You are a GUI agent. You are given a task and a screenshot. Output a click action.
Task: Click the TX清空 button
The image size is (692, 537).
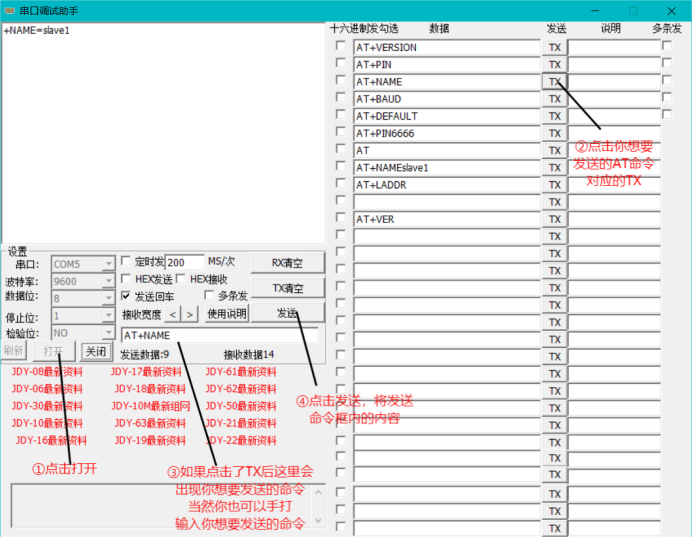[287, 288]
